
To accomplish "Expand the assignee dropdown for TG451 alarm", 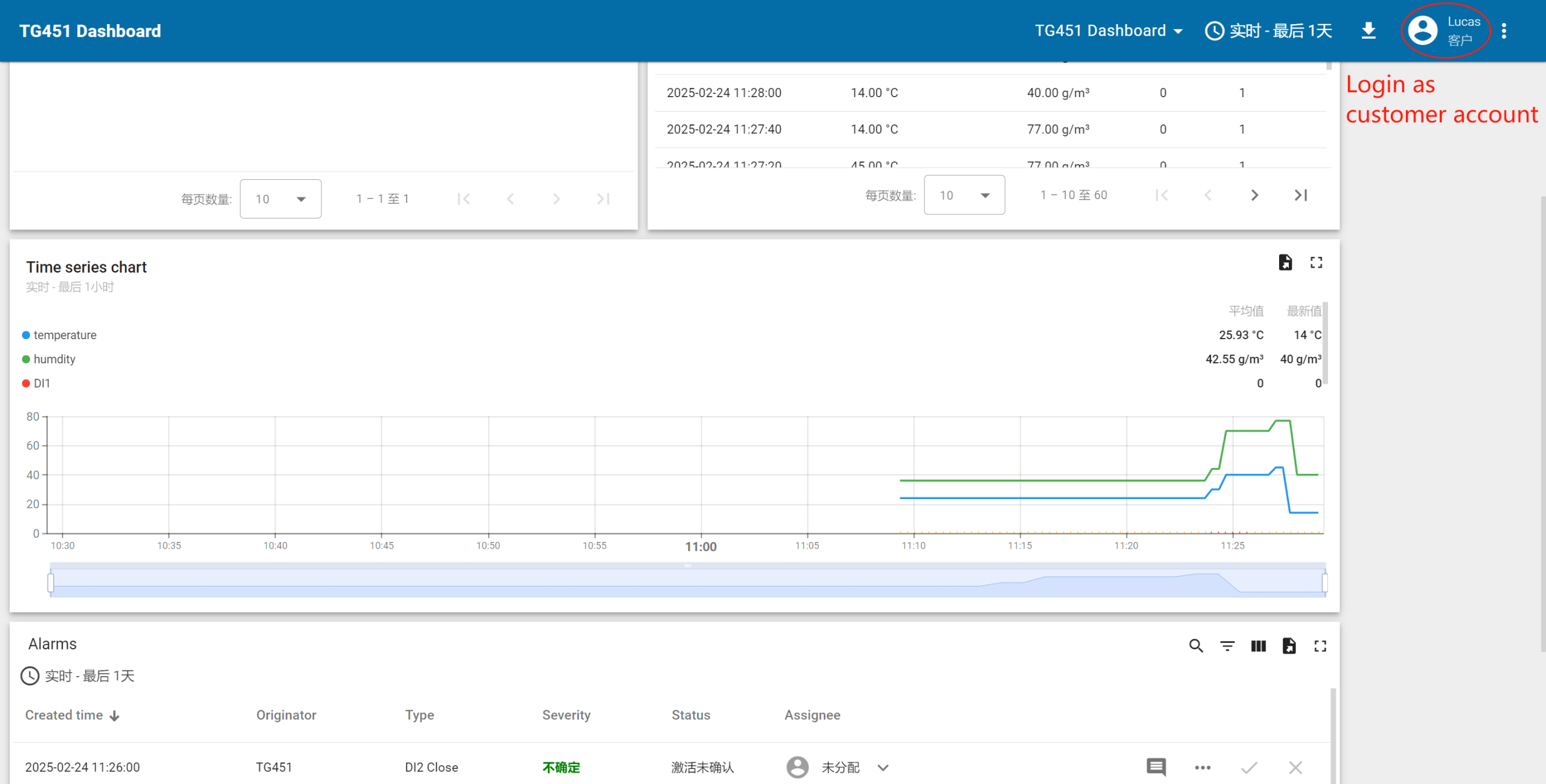I will pyautogui.click(x=883, y=768).
